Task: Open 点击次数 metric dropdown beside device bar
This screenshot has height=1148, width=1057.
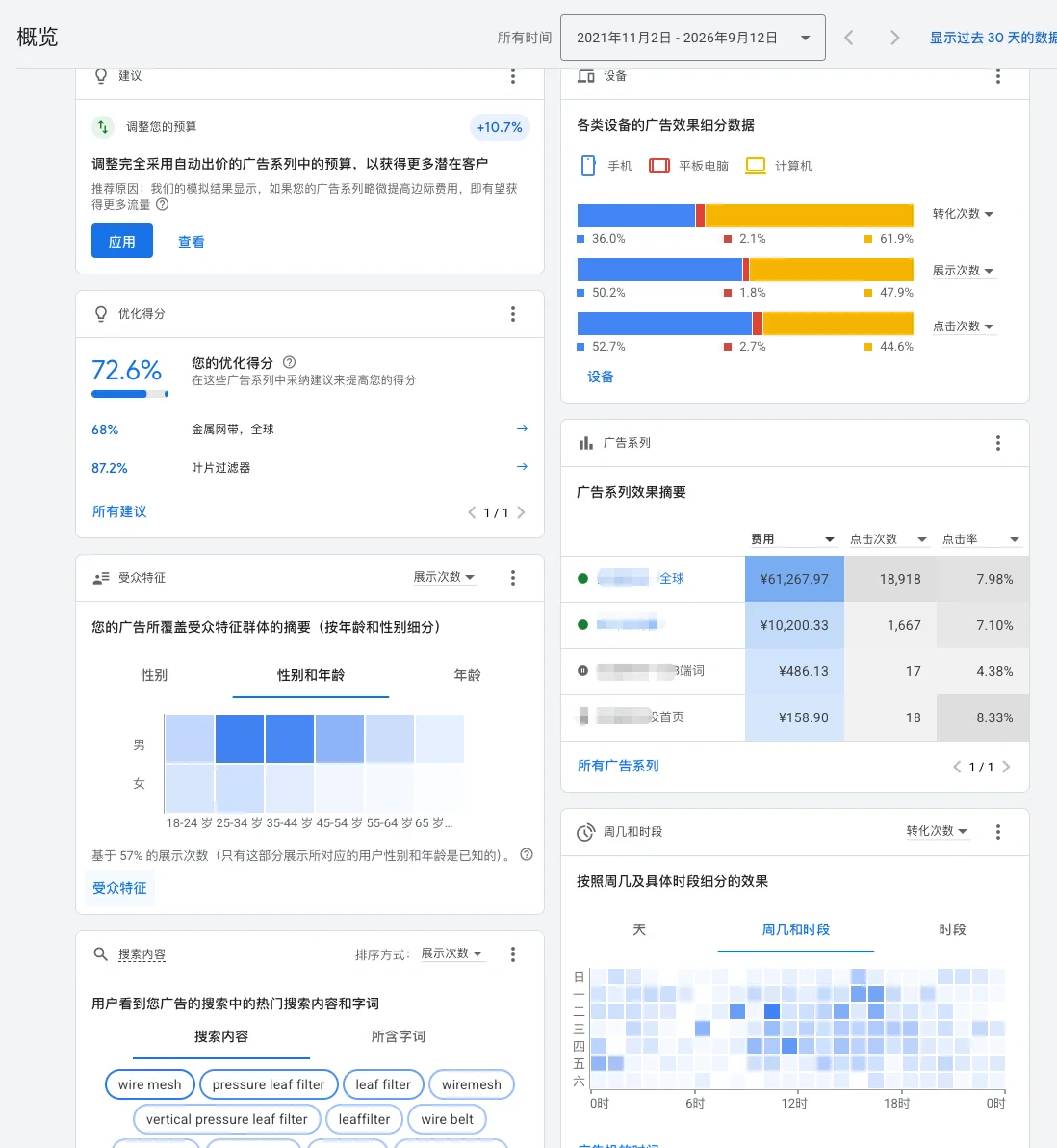Action: pos(963,326)
